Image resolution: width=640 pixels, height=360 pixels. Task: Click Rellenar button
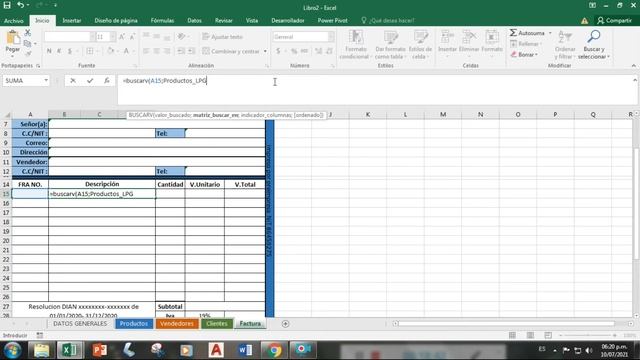tap(526, 44)
